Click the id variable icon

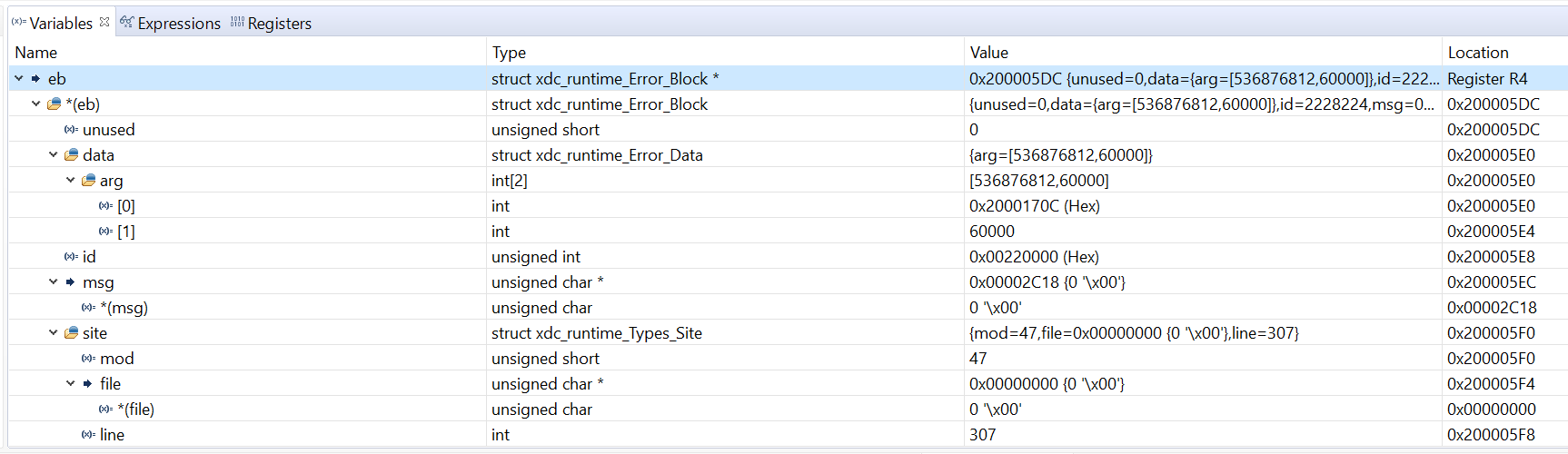[70, 257]
